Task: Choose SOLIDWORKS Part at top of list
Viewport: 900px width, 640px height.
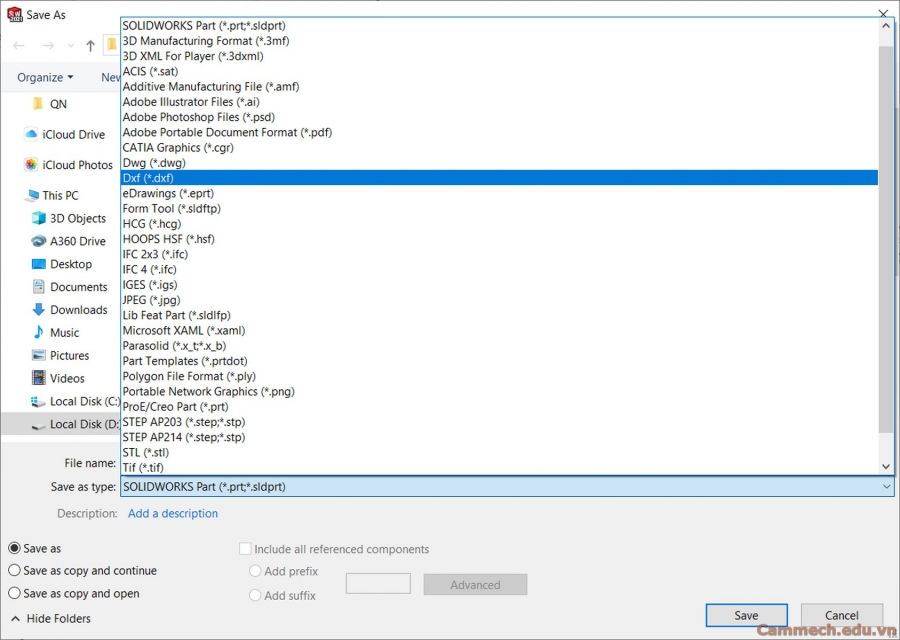Action: click(x=499, y=25)
